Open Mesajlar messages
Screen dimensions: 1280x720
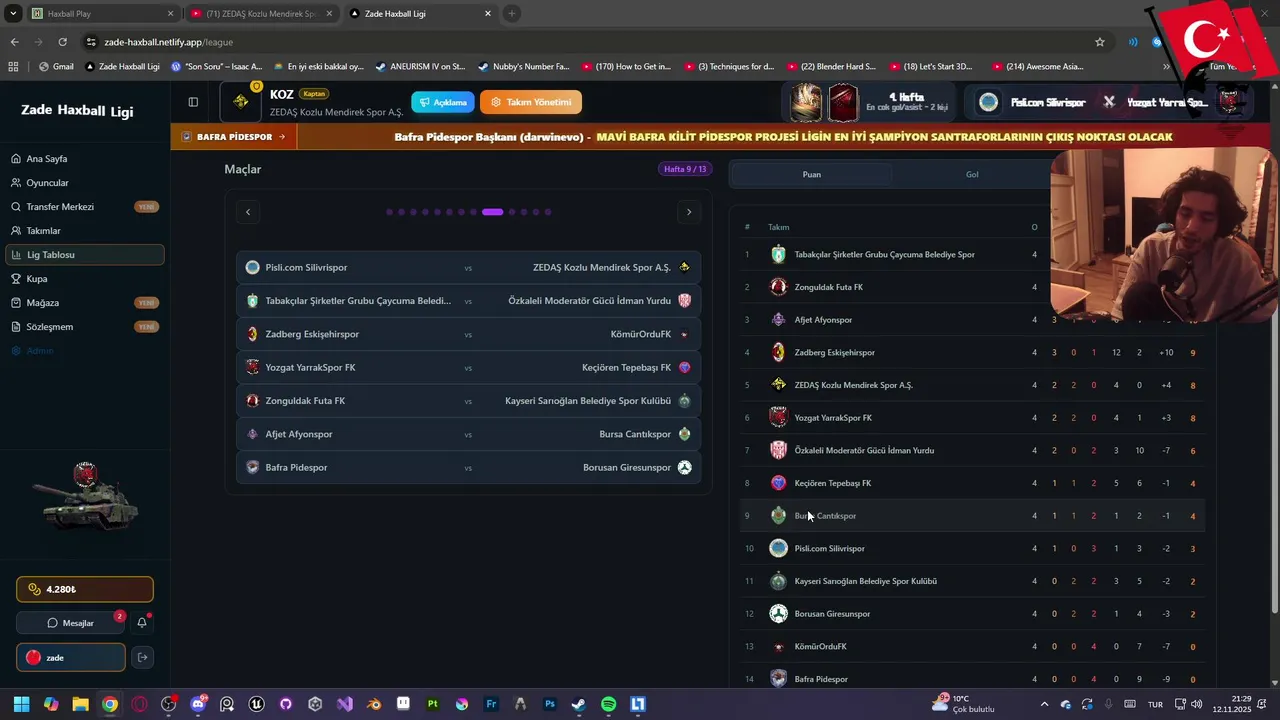click(x=70, y=623)
